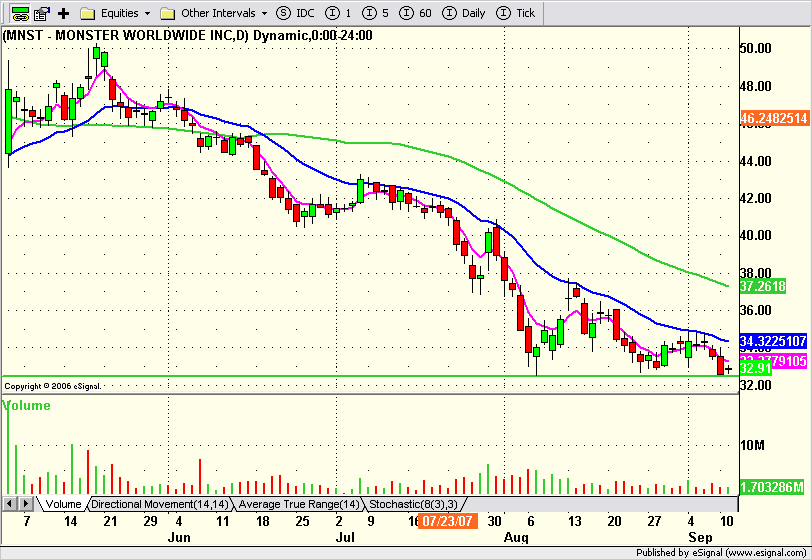
Task: Click the green 32.91 last price label
Action: point(756,368)
